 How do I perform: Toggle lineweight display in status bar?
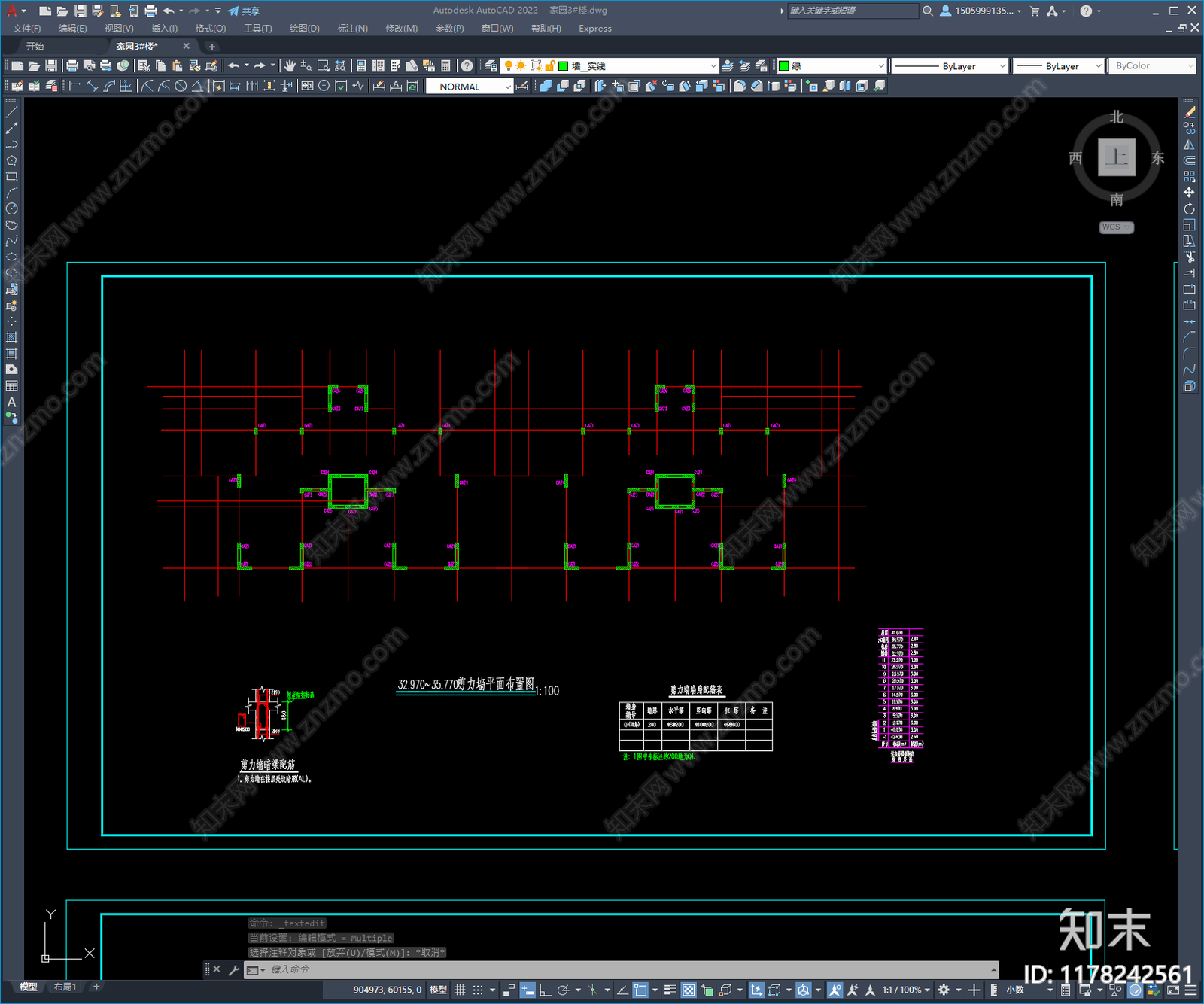pyautogui.click(x=670, y=990)
